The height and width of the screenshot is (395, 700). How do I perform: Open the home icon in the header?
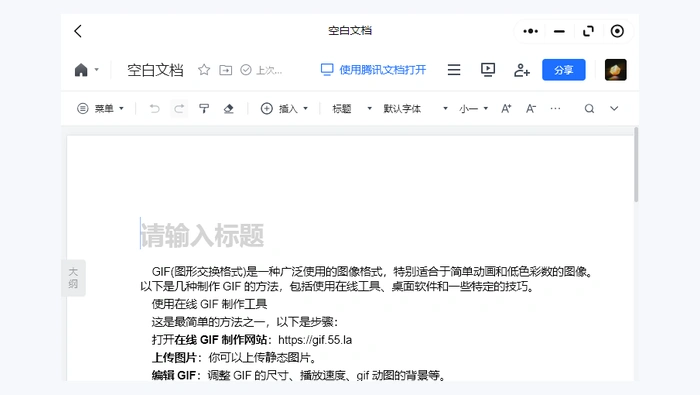coord(81,70)
